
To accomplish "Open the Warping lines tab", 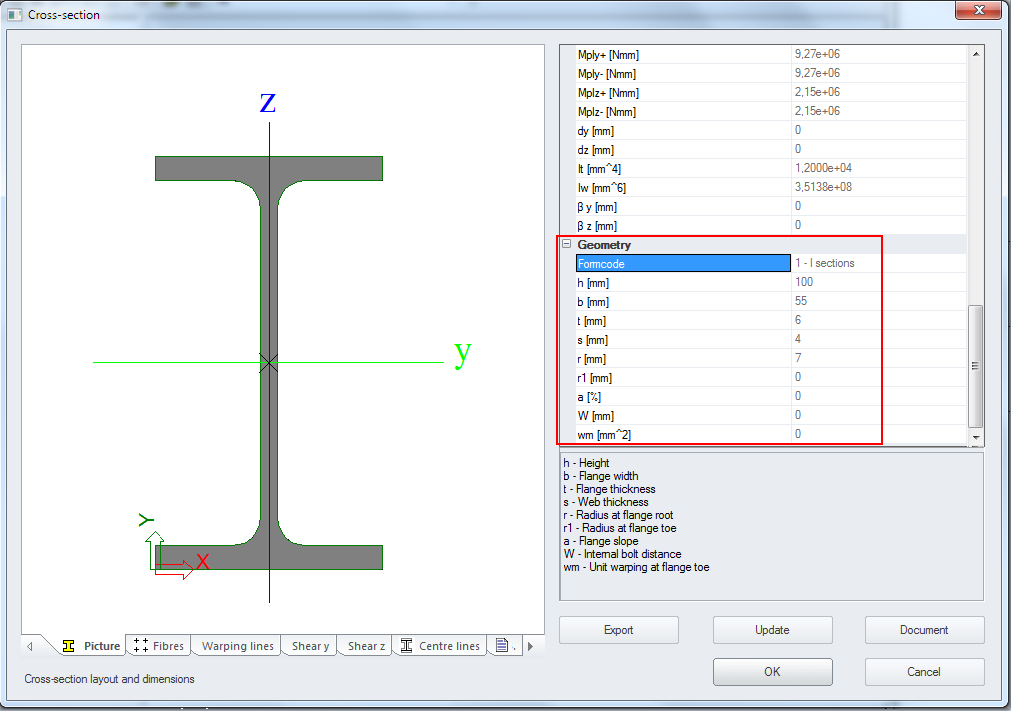I will (x=237, y=646).
